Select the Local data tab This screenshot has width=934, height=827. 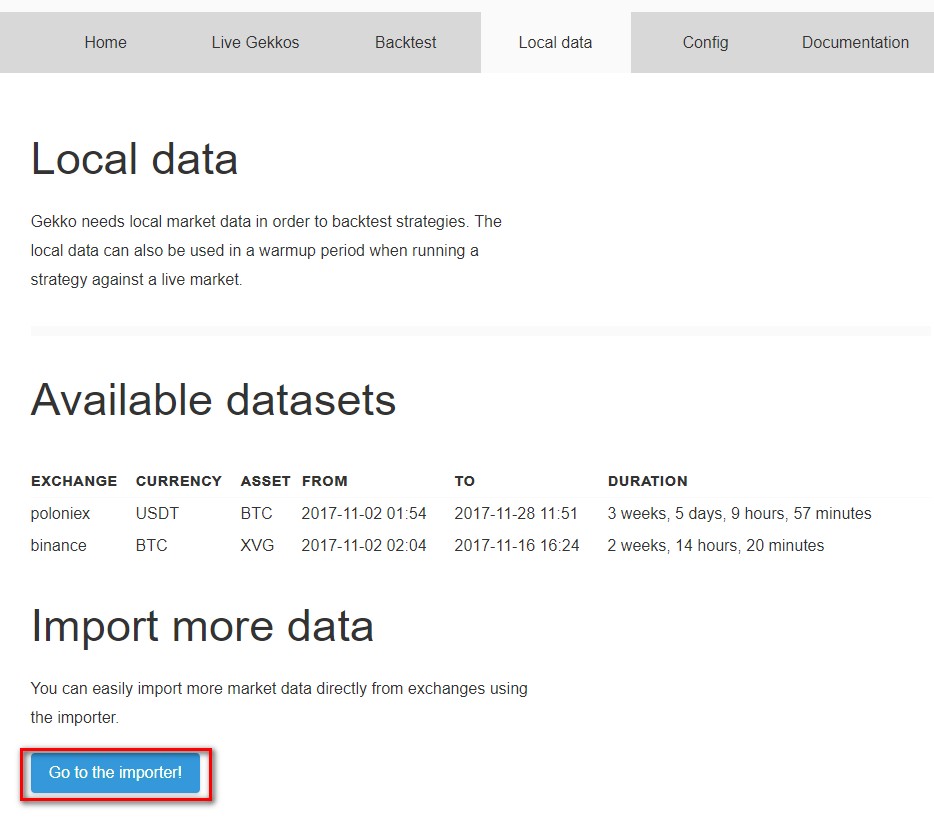[555, 42]
